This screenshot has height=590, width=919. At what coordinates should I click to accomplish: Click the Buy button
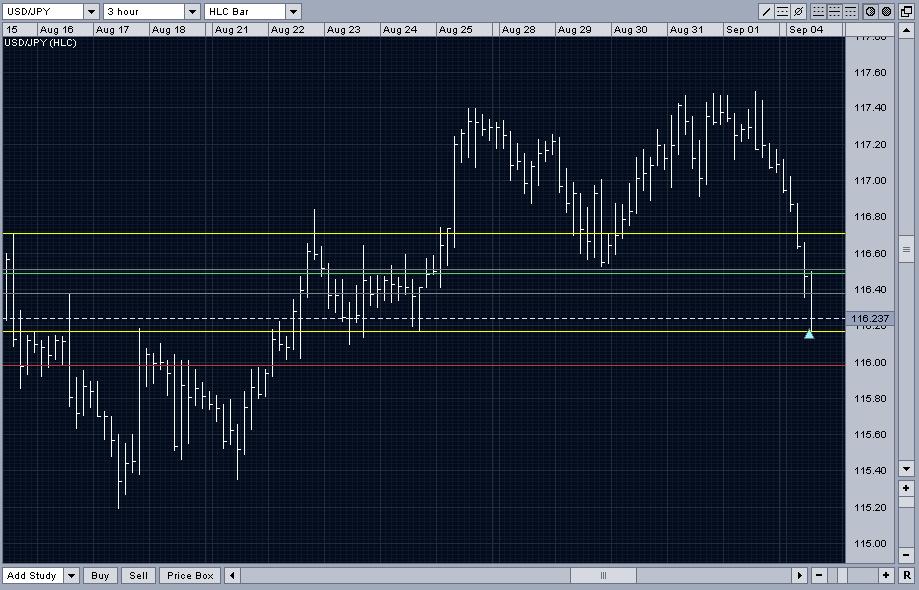100,575
